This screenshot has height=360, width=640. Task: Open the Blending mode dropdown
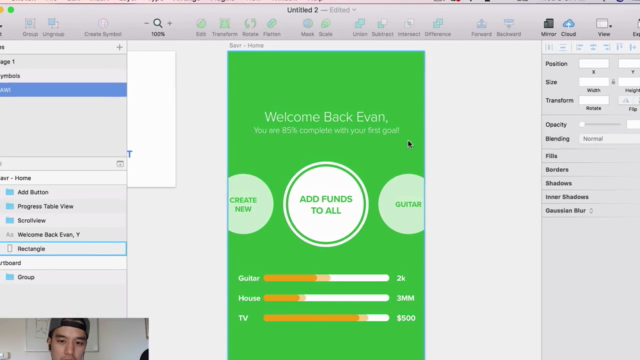pos(609,139)
